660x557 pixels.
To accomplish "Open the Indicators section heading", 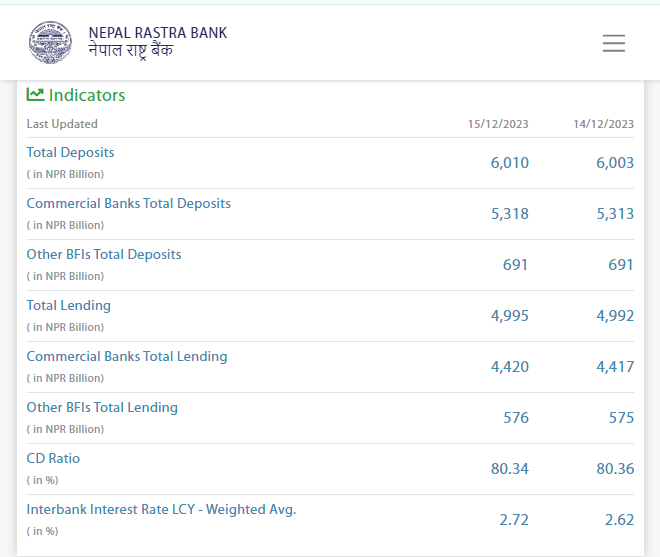I will click(87, 95).
